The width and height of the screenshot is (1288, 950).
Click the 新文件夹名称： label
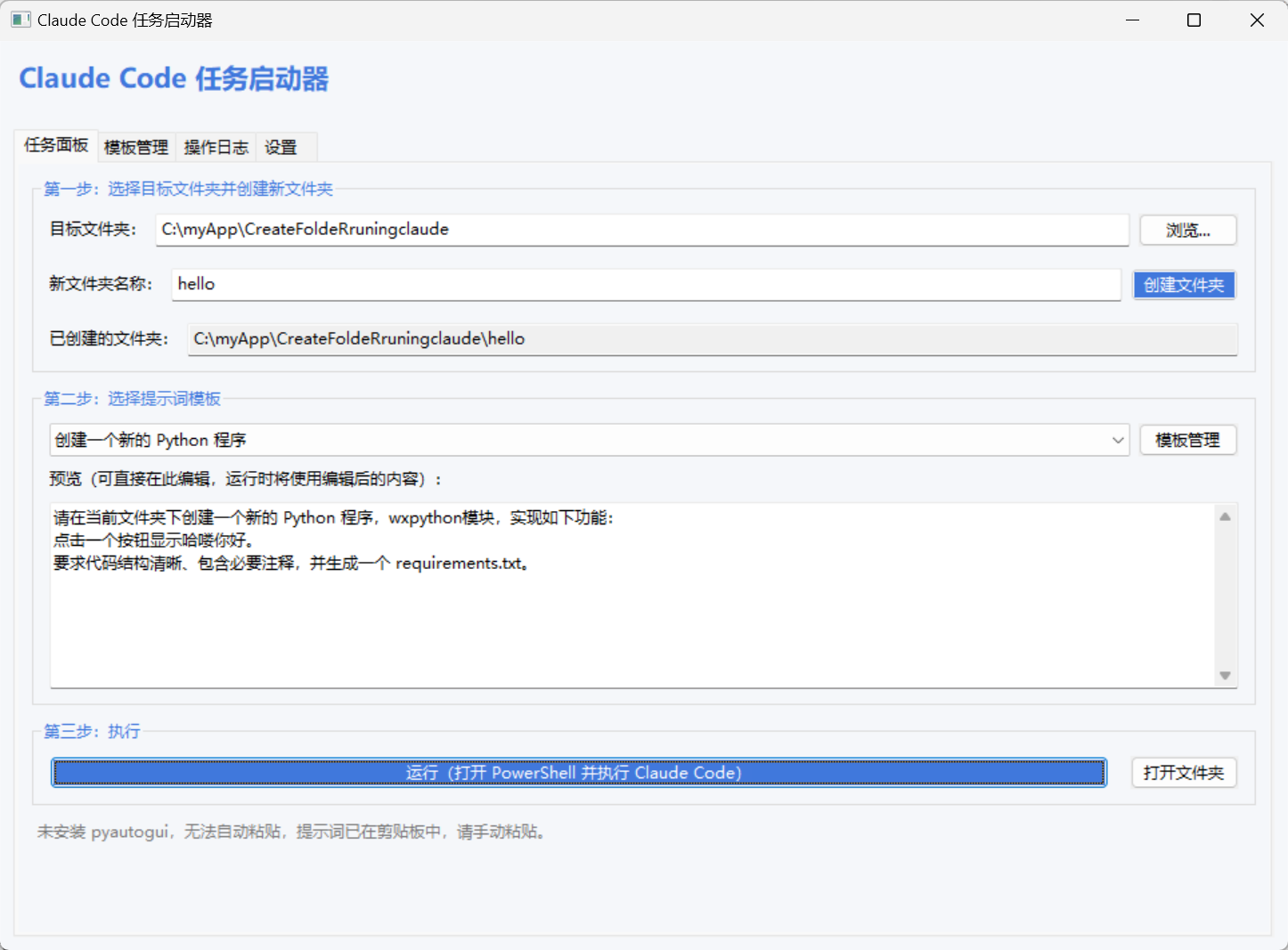click(102, 284)
